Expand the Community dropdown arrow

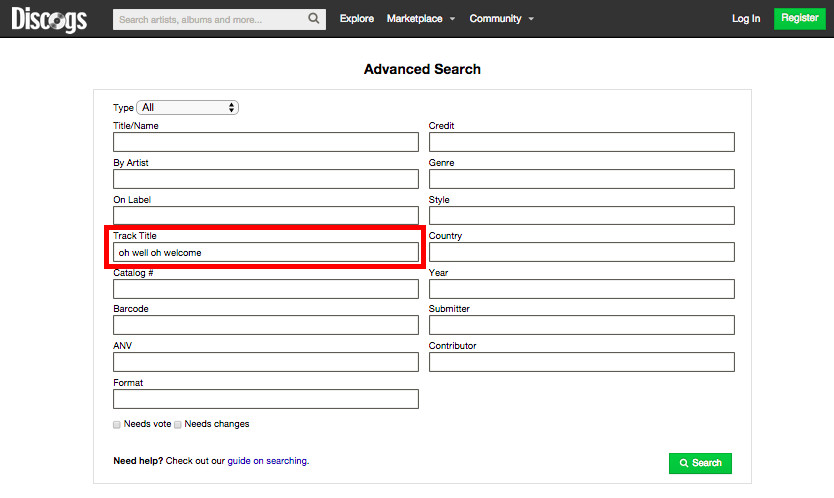pos(531,19)
